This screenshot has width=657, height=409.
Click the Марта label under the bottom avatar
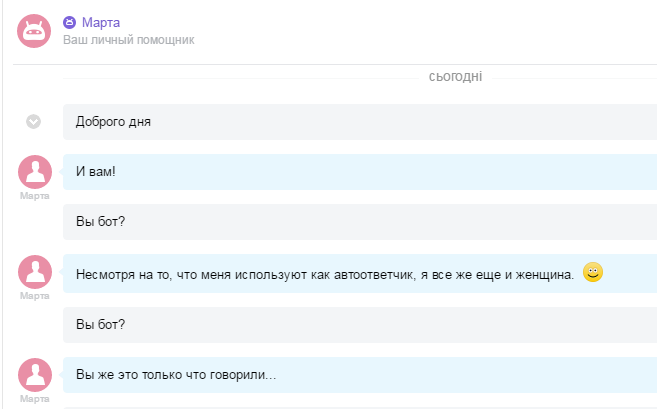point(35,398)
